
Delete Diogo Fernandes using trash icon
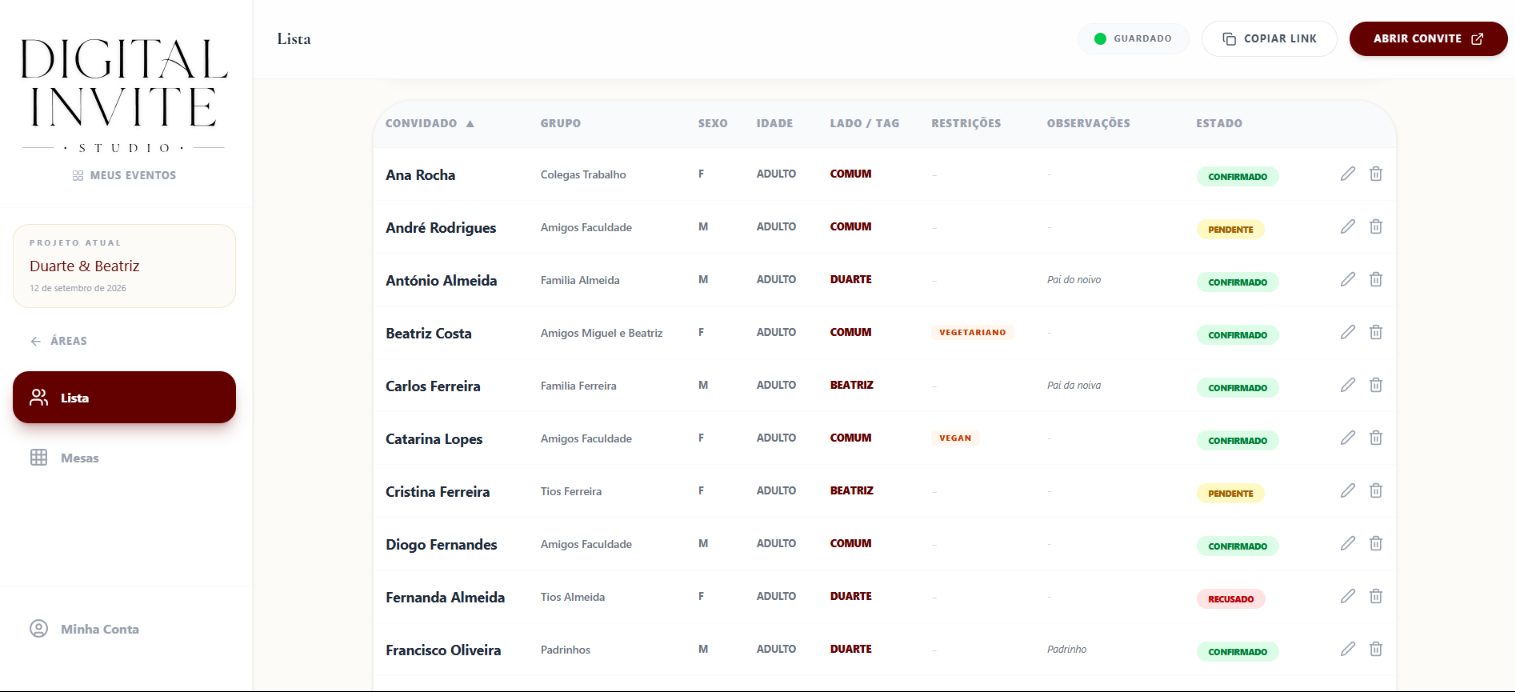pyautogui.click(x=1376, y=544)
